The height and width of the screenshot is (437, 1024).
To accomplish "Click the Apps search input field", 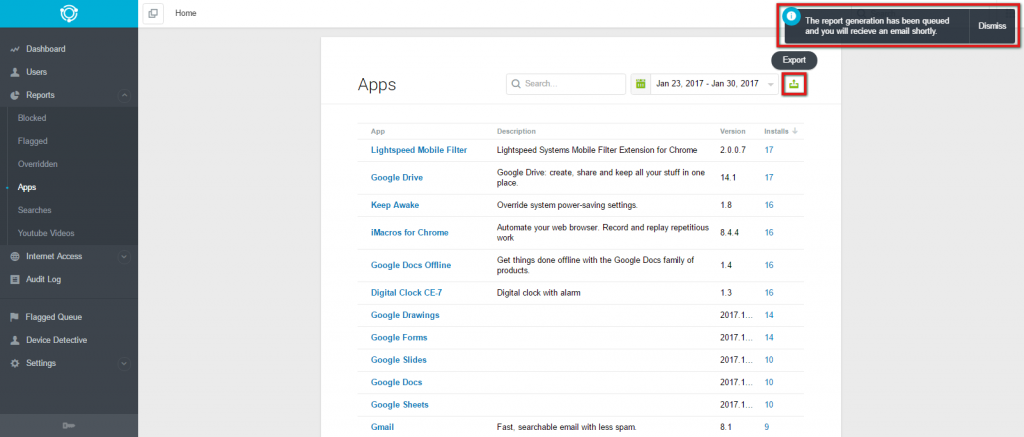I will click(x=566, y=84).
